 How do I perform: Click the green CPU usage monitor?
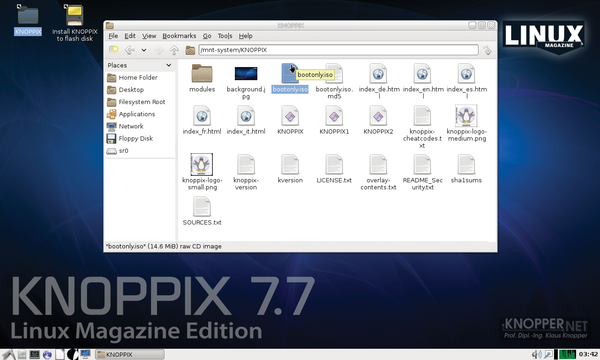567,355
